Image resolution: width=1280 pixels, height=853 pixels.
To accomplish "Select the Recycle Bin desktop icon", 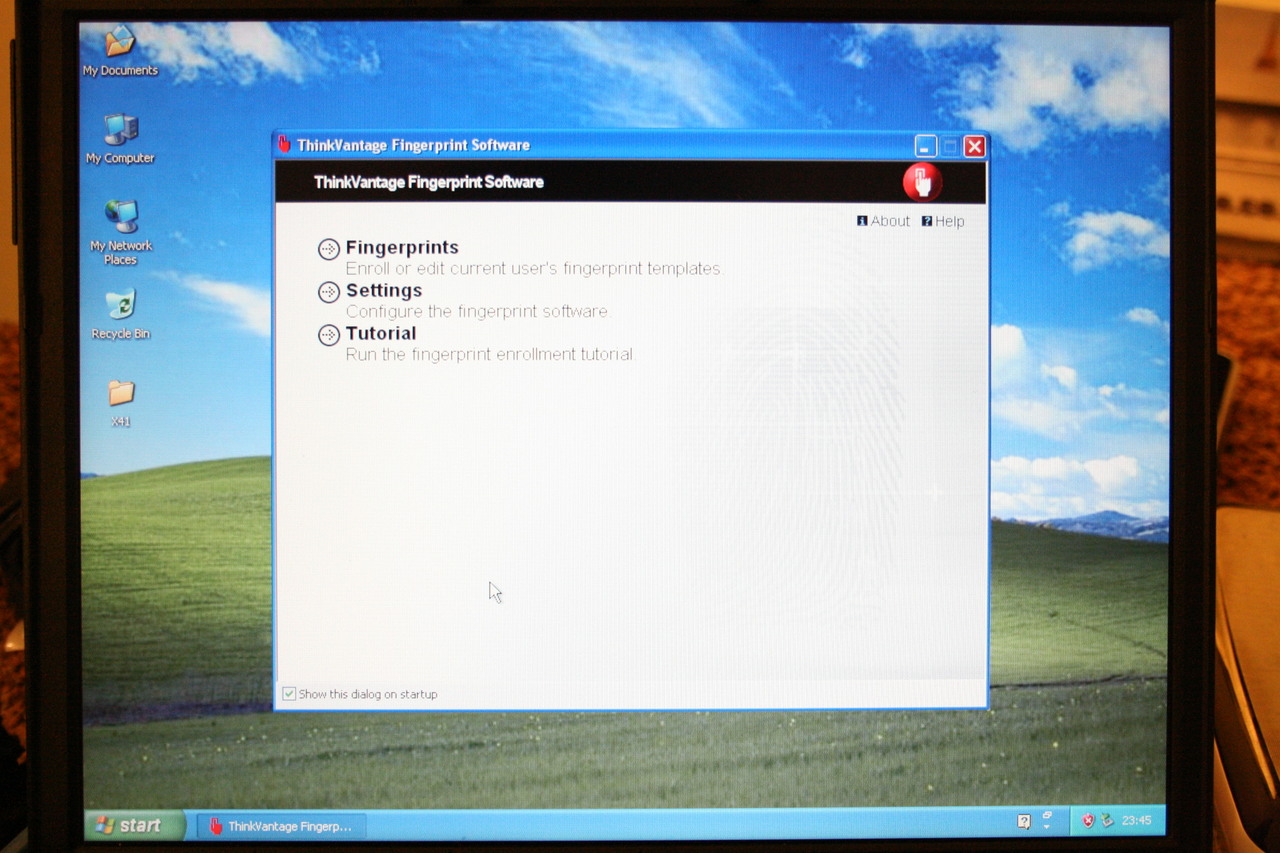I will (x=121, y=314).
